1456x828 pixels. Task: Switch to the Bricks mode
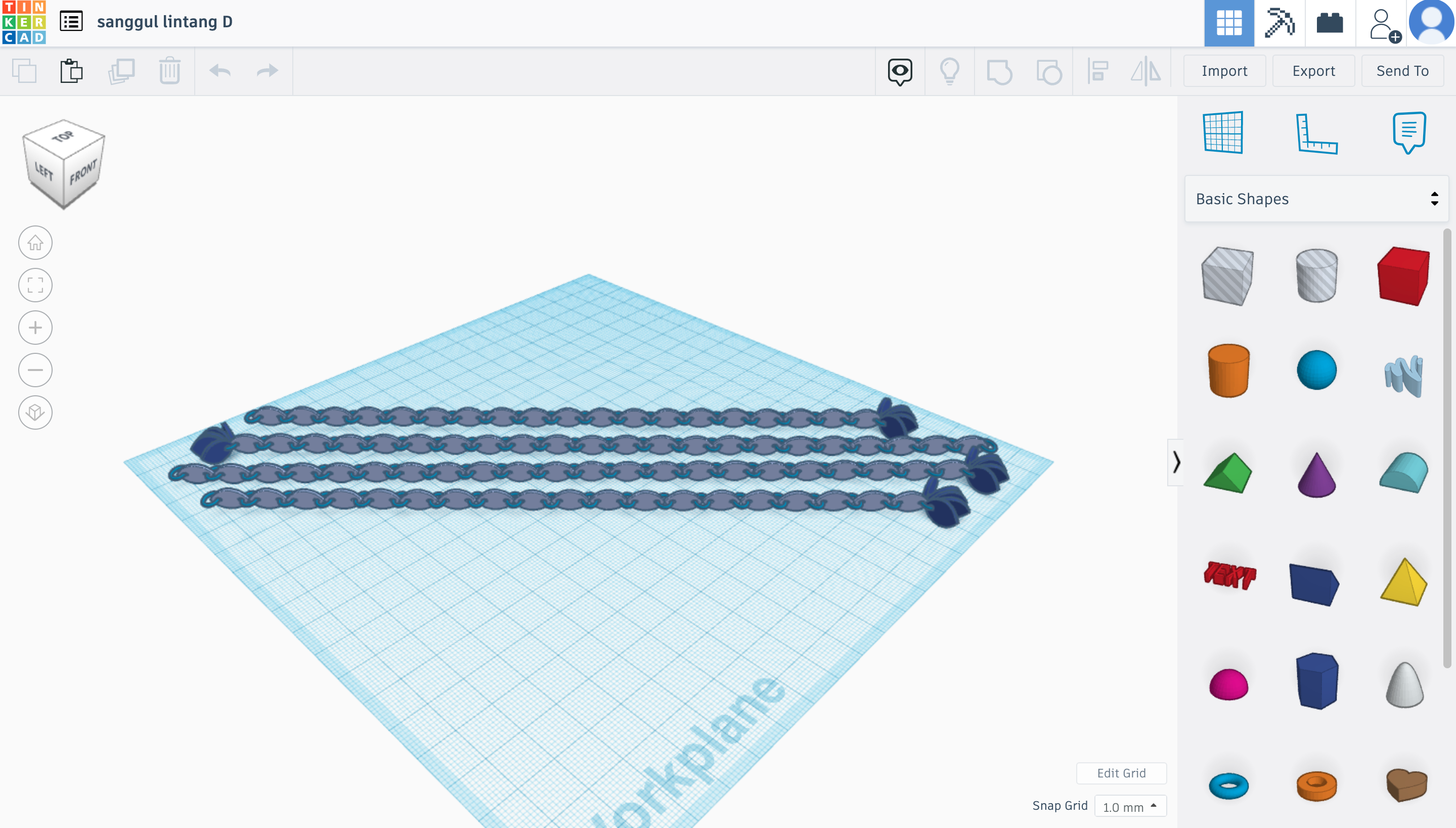(x=1330, y=23)
